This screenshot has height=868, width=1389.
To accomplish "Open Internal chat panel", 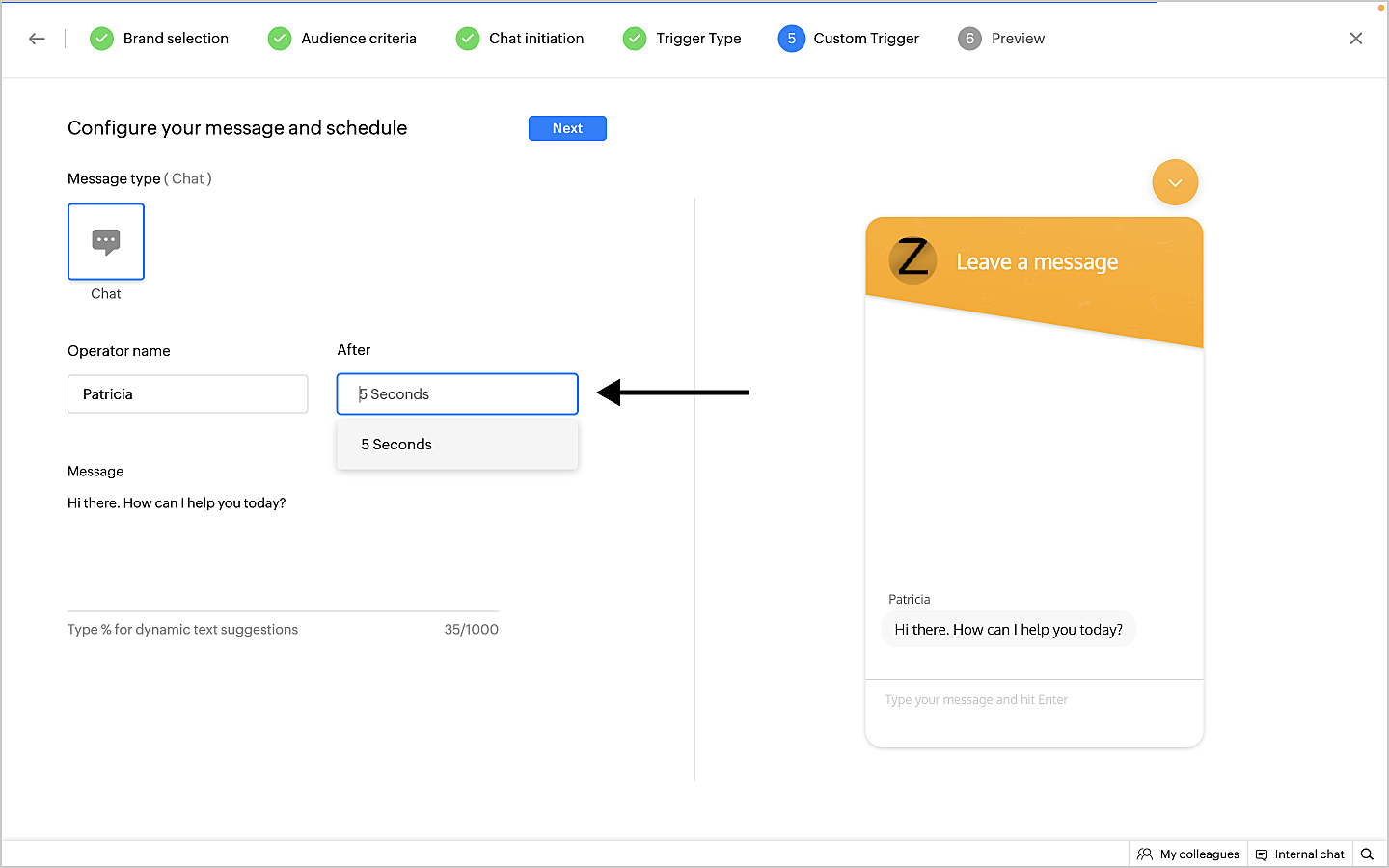I will [1299, 854].
